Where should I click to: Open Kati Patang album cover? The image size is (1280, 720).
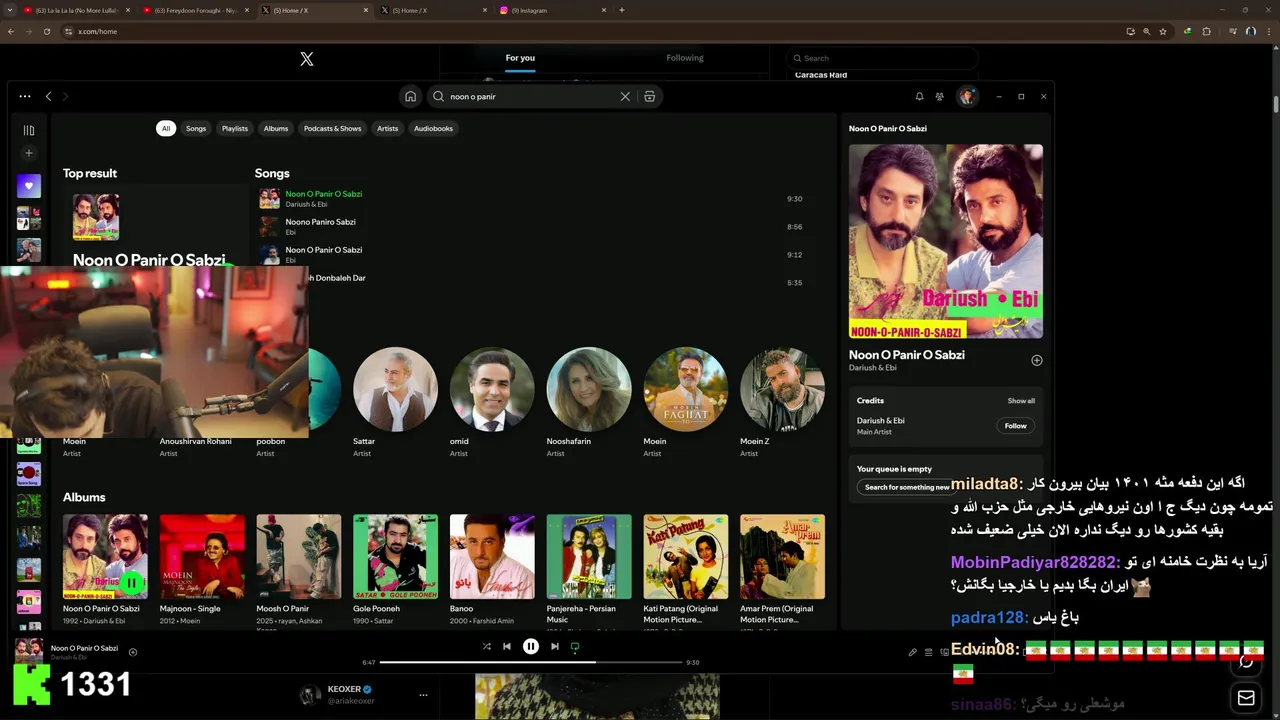(x=685, y=556)
